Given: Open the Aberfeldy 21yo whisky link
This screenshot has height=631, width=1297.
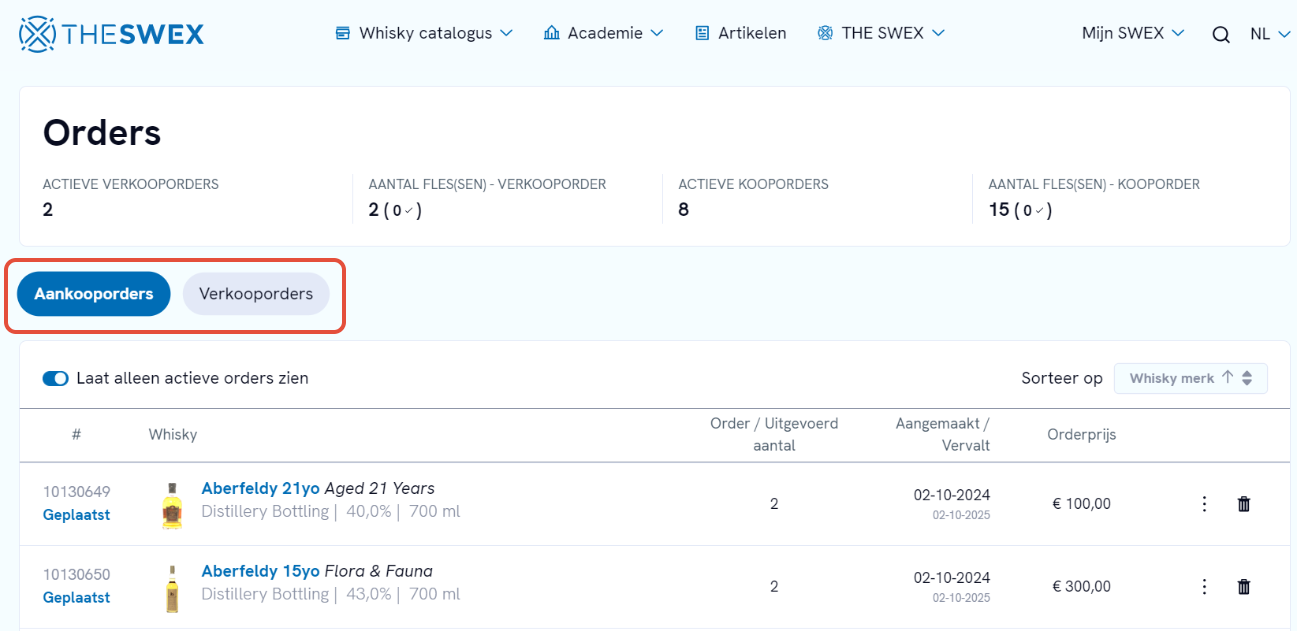Looking at the screenshot, I should (261, 488).
